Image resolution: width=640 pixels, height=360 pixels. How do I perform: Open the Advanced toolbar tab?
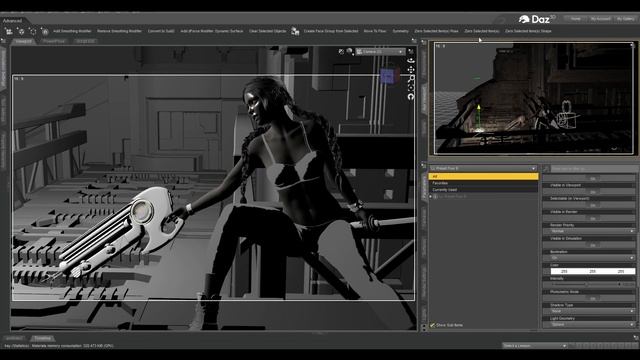click(12, 20)
